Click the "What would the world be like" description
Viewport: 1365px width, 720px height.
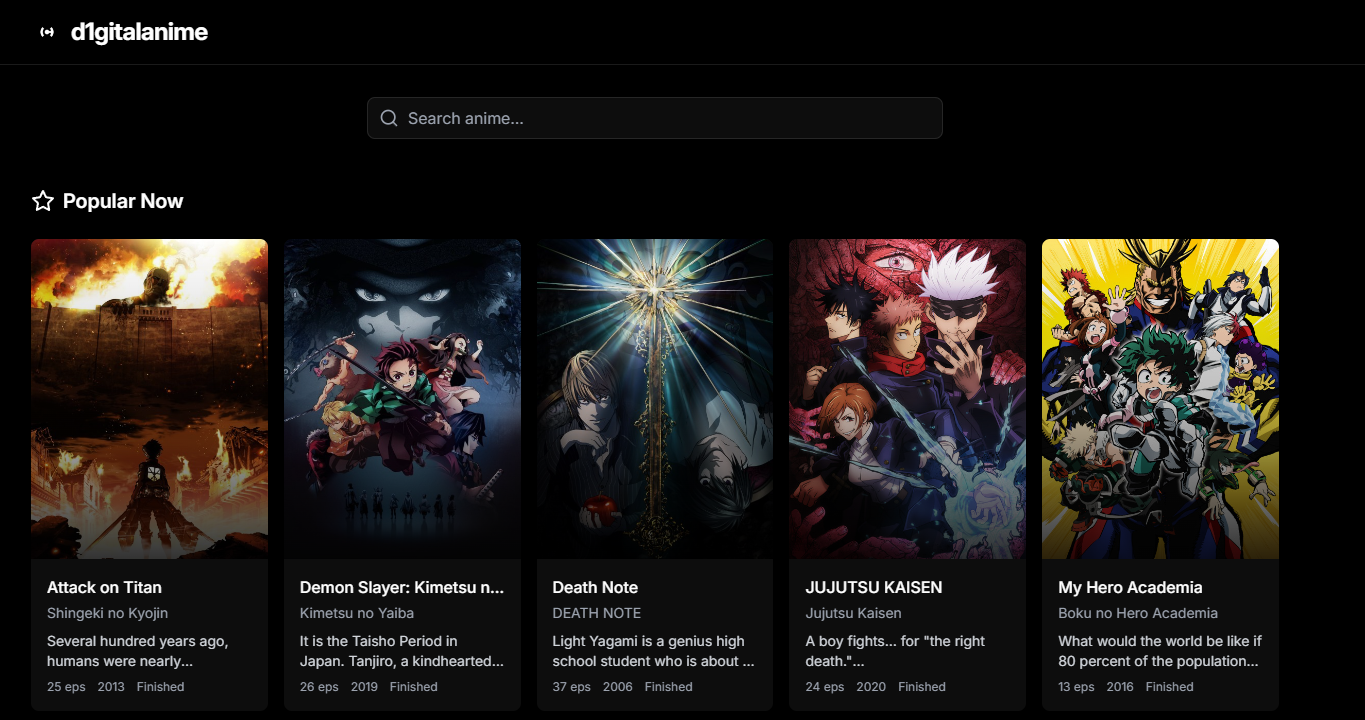(x=1160, y=651)
